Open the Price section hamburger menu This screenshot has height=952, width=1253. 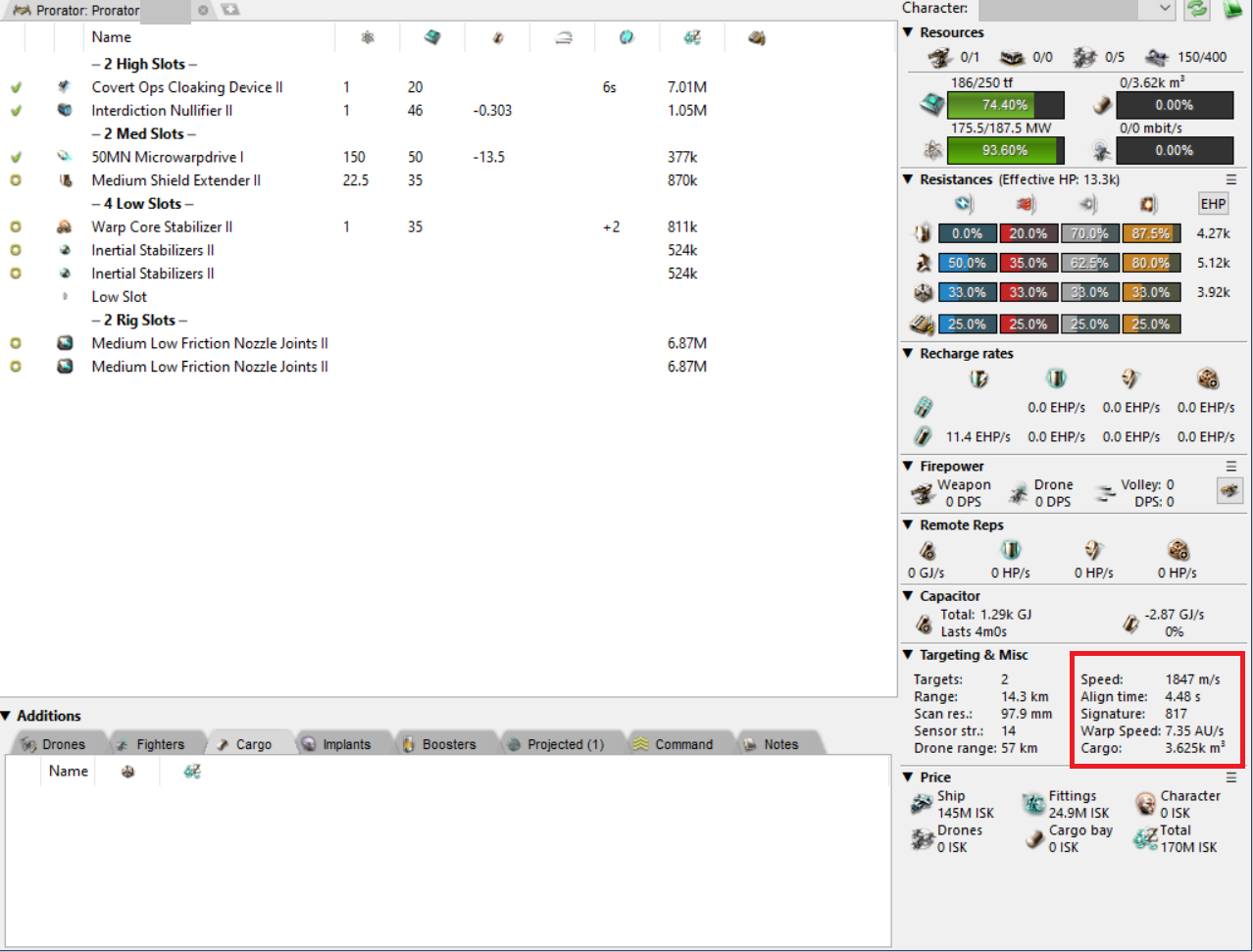tap(1231, 777)
